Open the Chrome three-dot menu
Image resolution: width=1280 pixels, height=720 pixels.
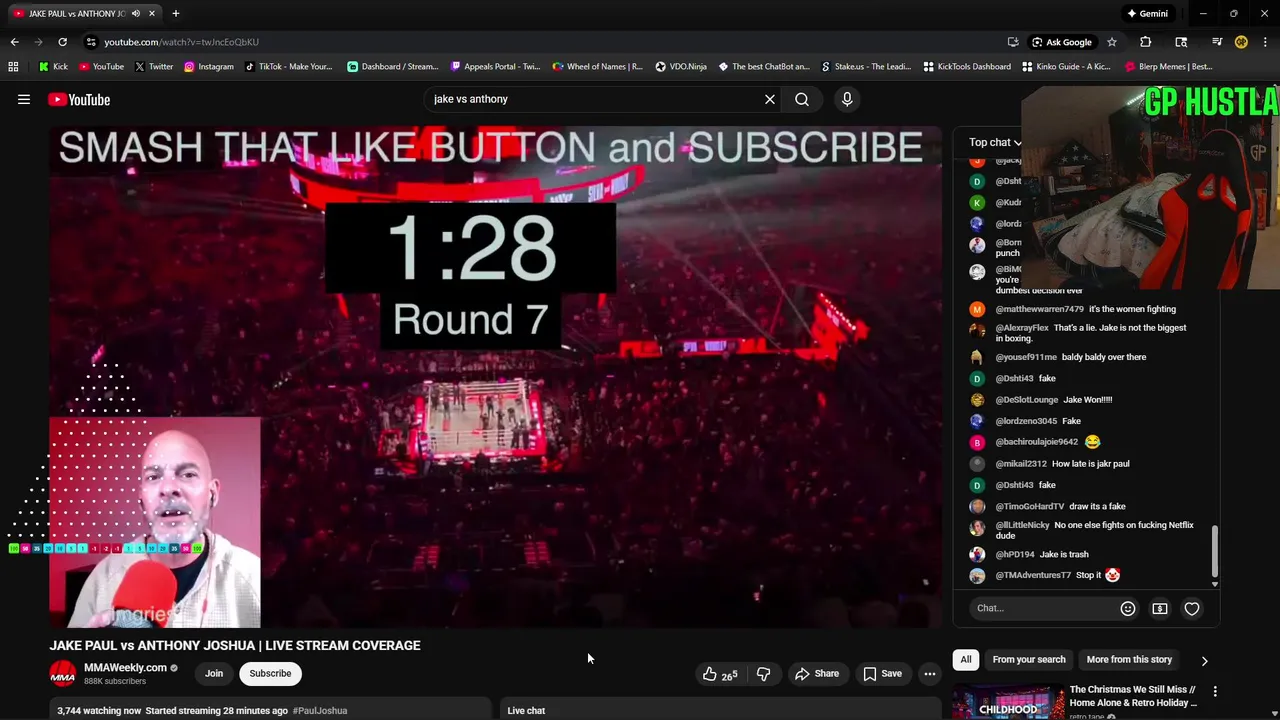[x=1266, y=42]
